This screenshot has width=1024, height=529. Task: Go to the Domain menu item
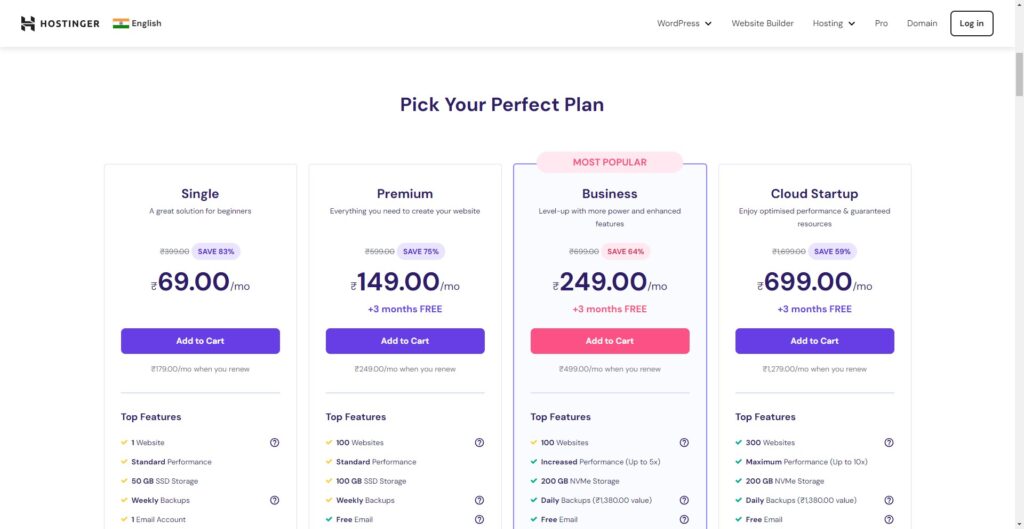[922, 23]
